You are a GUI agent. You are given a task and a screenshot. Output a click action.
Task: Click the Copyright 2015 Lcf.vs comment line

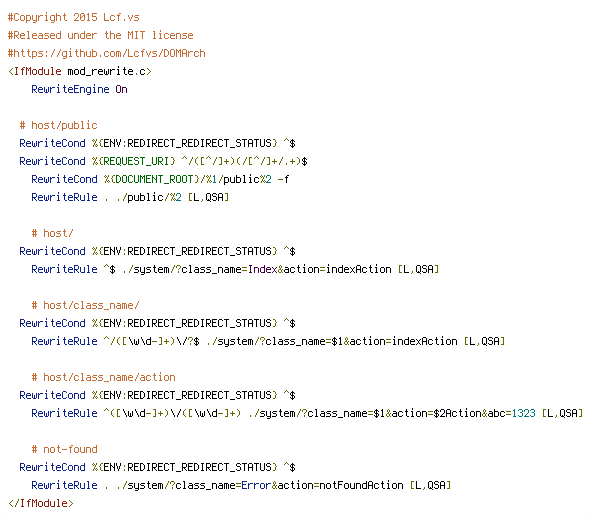coord(74,17)
